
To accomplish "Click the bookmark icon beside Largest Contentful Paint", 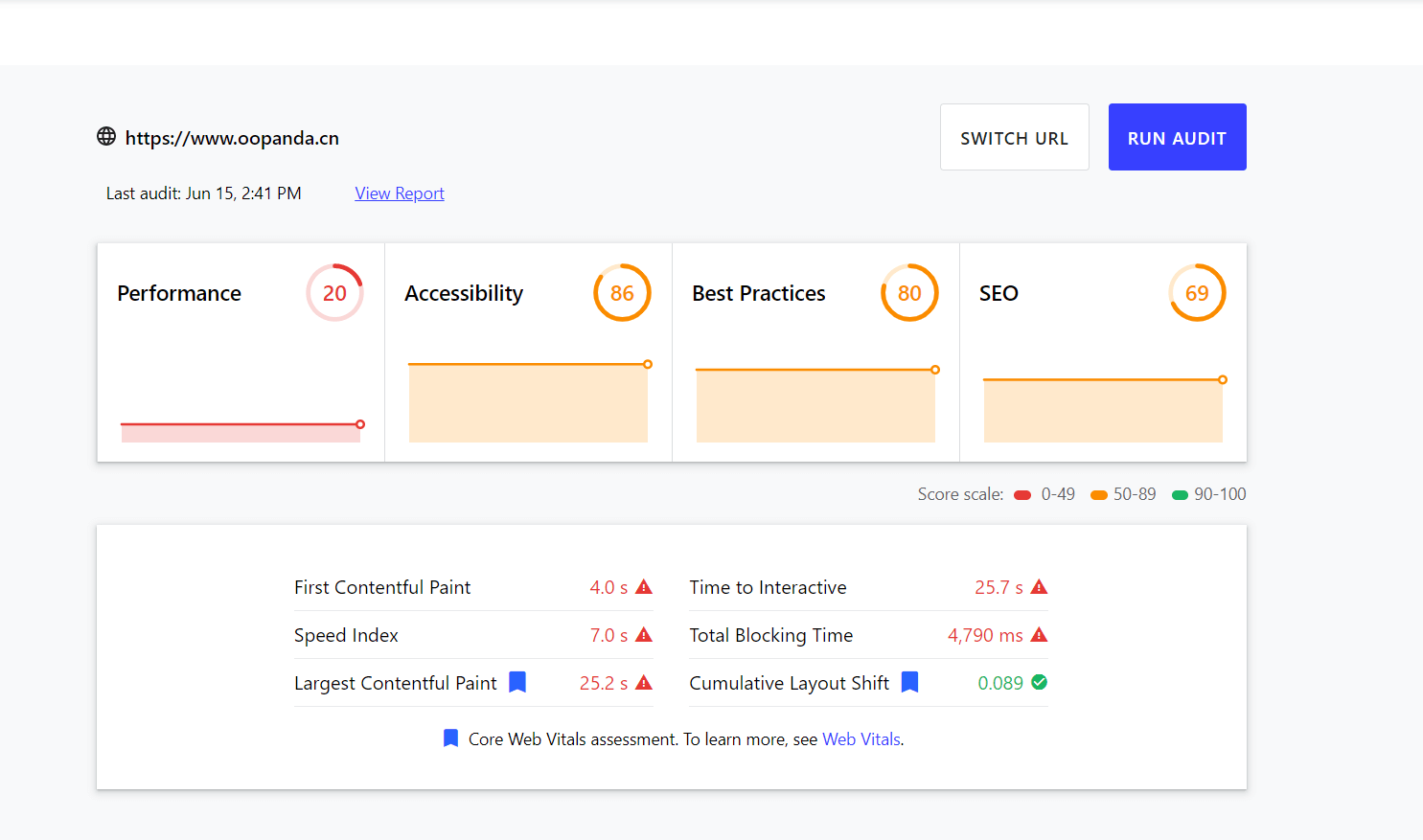I will point(517,682).
